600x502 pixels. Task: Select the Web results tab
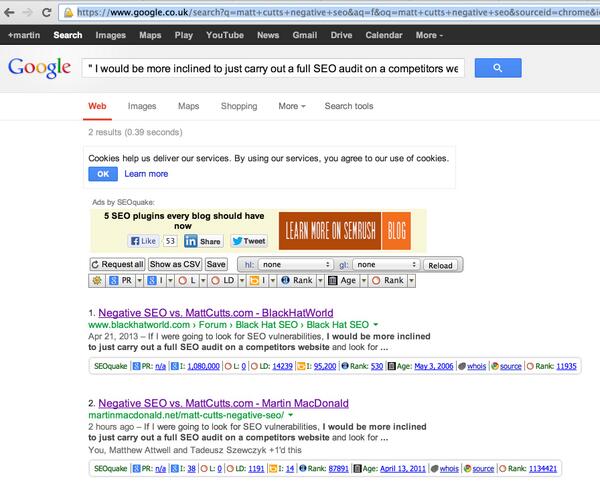97,106
